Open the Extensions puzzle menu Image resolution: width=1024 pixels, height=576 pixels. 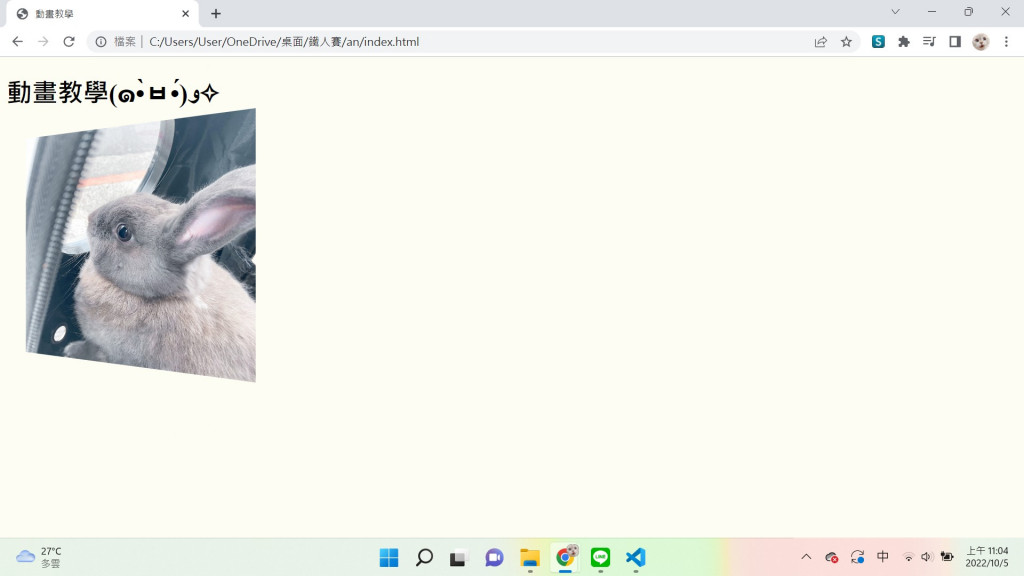904,42
